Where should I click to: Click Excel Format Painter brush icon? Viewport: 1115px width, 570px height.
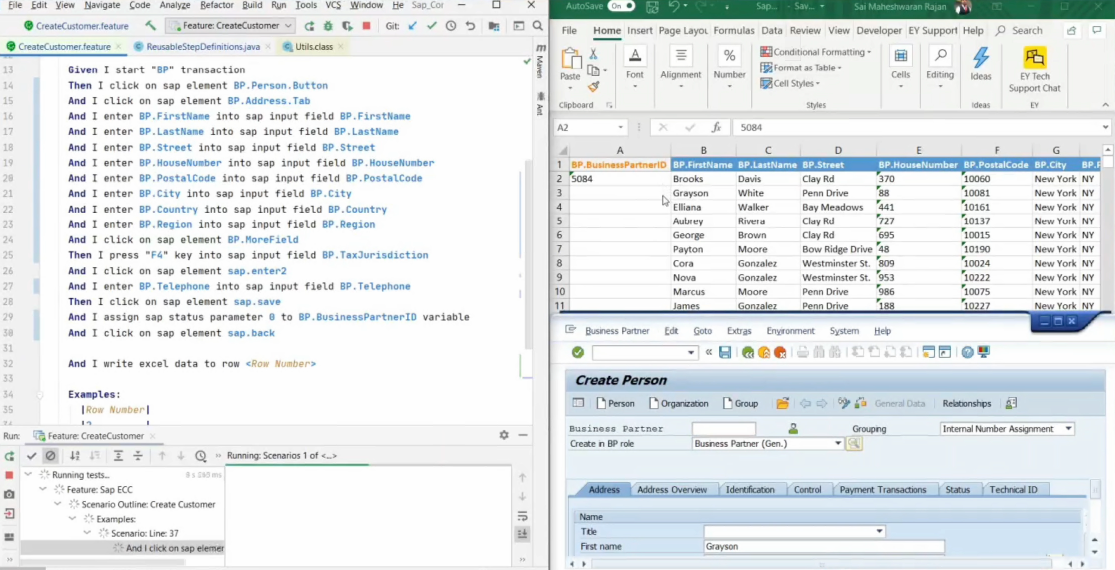pyautogui.click(x=593, y=86)
